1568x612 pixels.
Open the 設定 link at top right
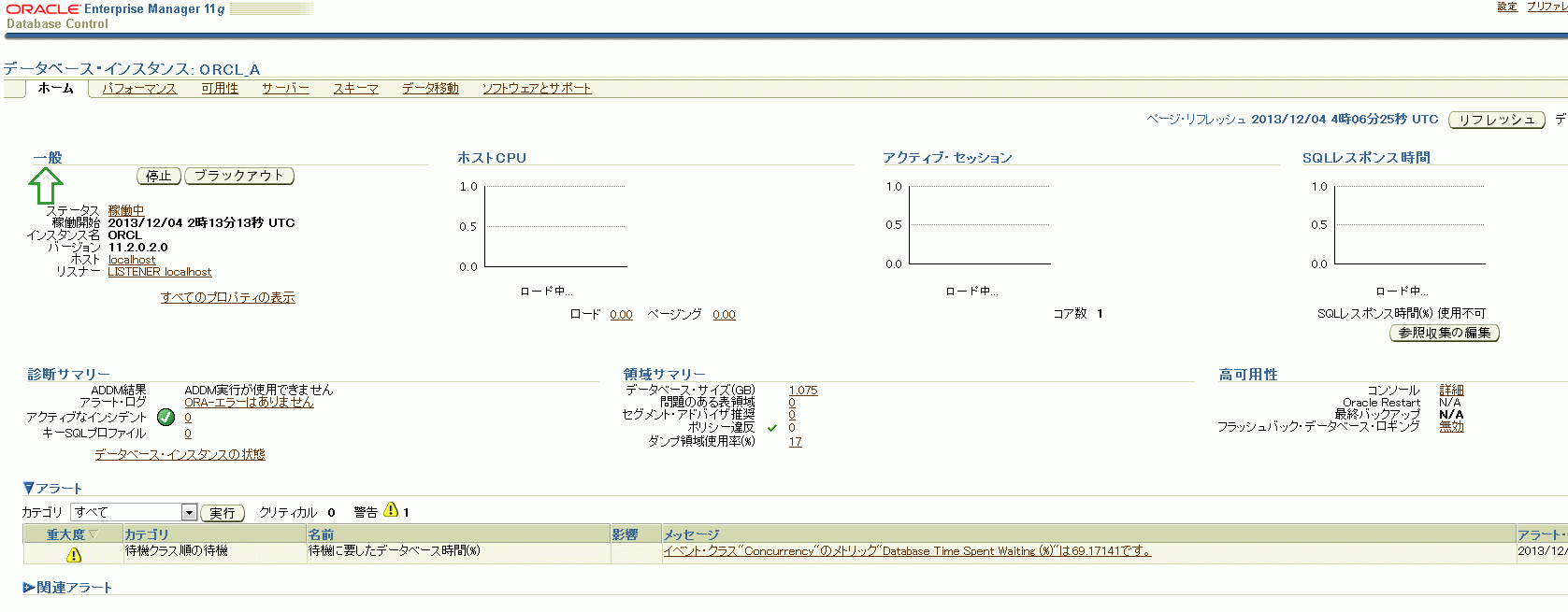pyautogui.click(x=1507, y=7)
